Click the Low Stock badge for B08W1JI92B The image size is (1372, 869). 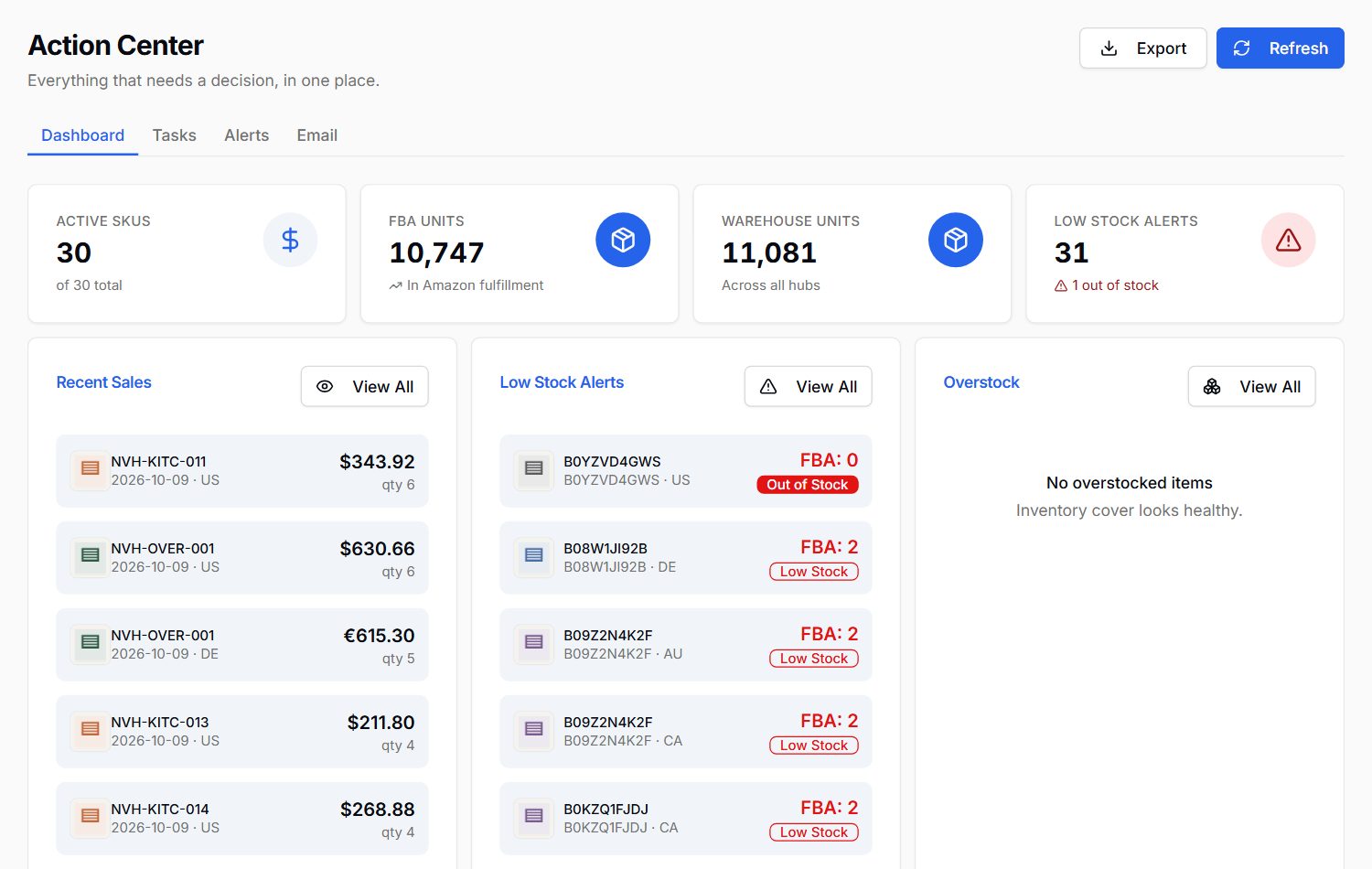click(x=814, y=572)
